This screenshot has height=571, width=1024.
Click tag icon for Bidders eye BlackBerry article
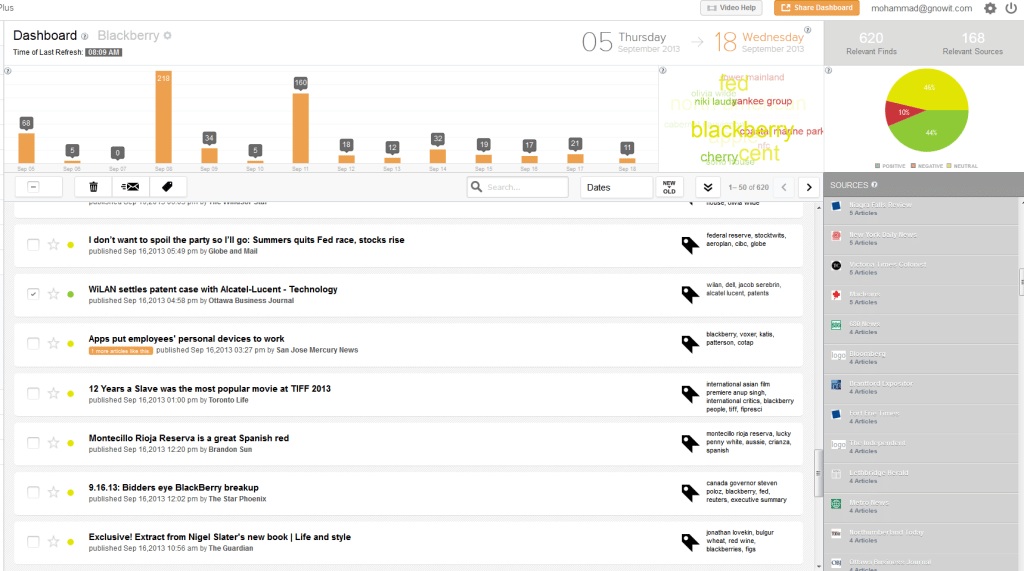(x=690, y=493)
